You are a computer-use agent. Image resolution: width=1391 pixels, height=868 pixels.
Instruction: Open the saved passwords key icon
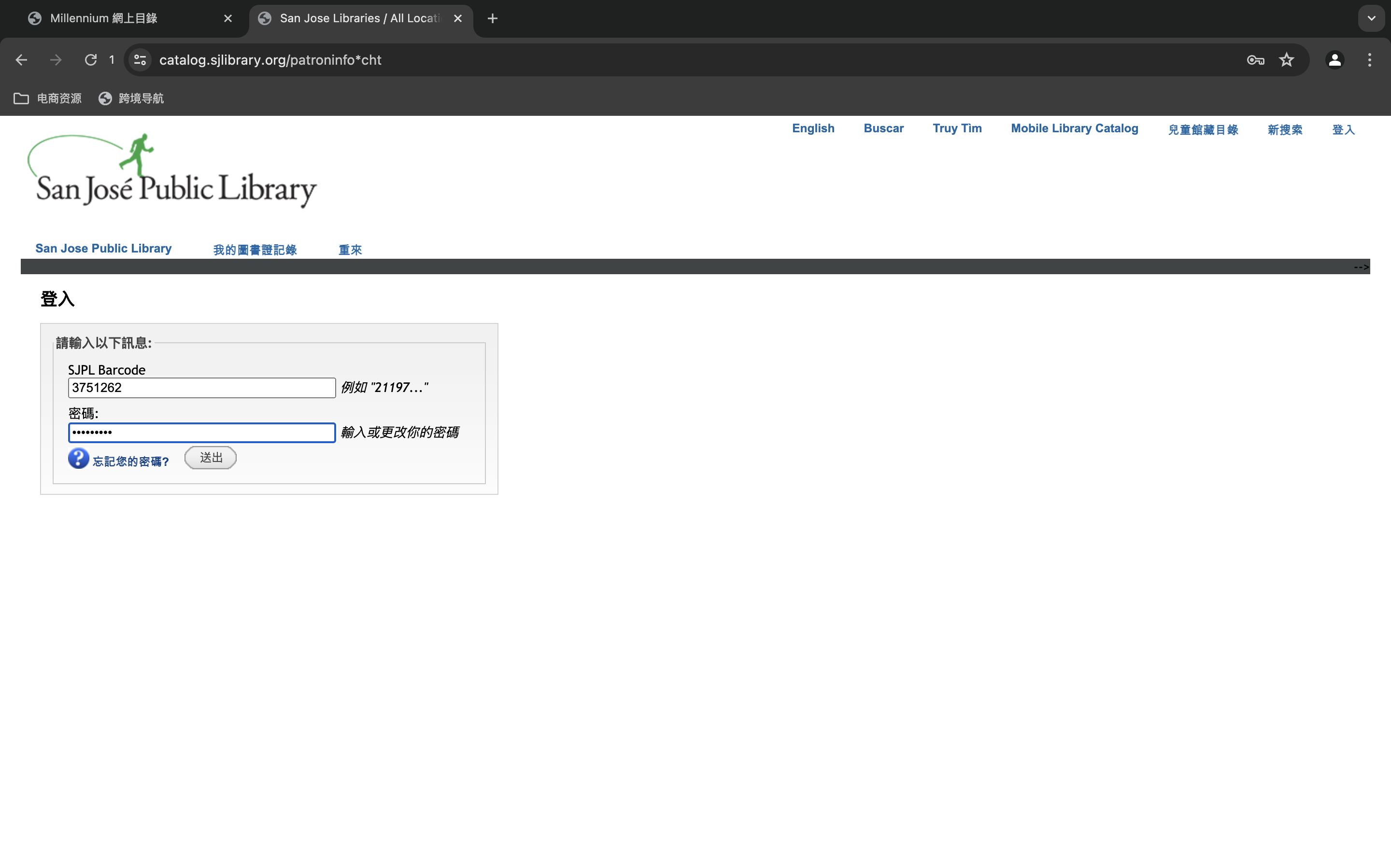pos(1255,60)
